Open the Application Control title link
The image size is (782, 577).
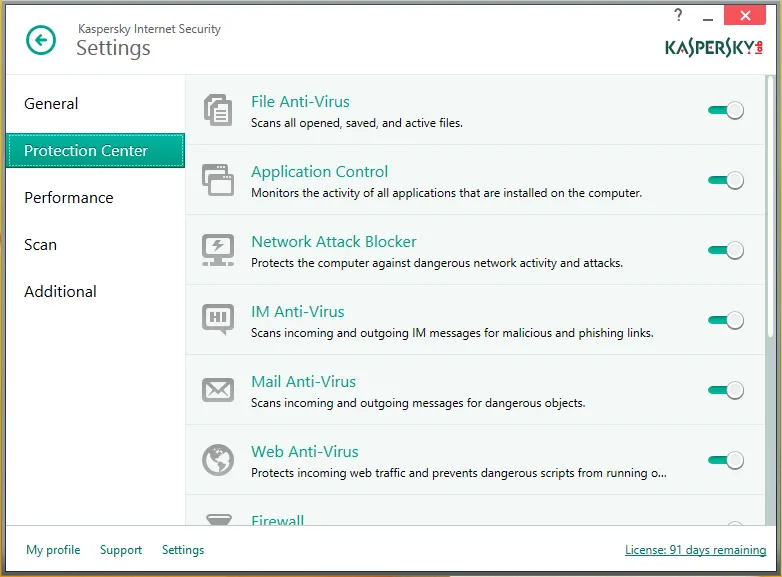pos(319,172)
